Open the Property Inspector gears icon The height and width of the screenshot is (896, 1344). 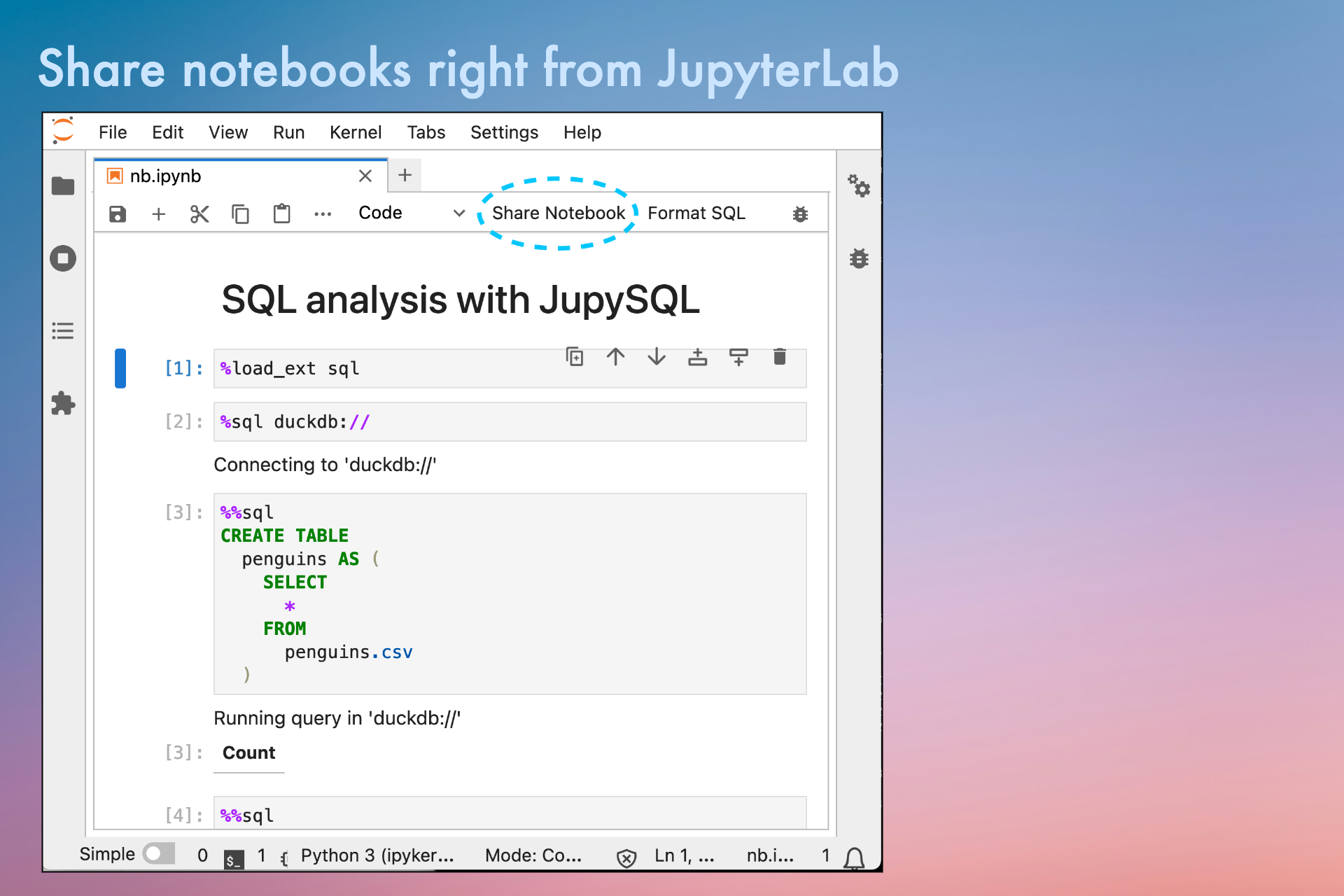tap(859, 185)
